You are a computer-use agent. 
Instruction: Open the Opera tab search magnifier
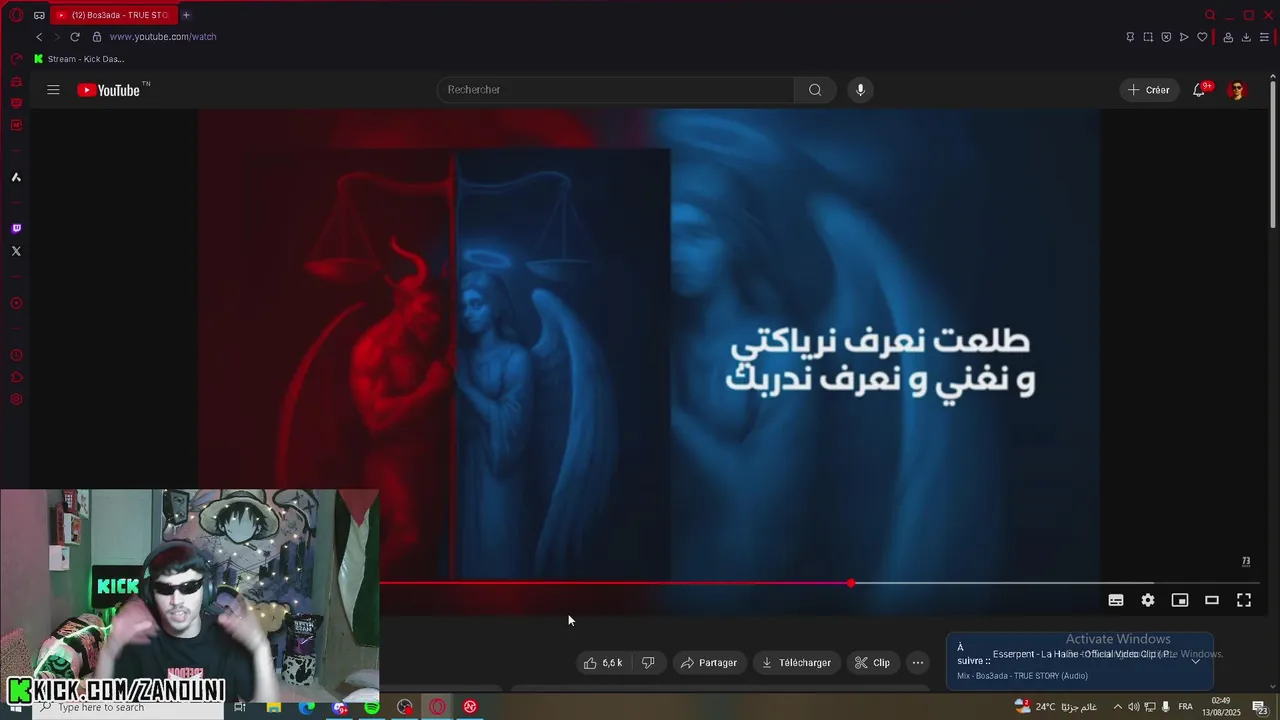coord(1210,15)
